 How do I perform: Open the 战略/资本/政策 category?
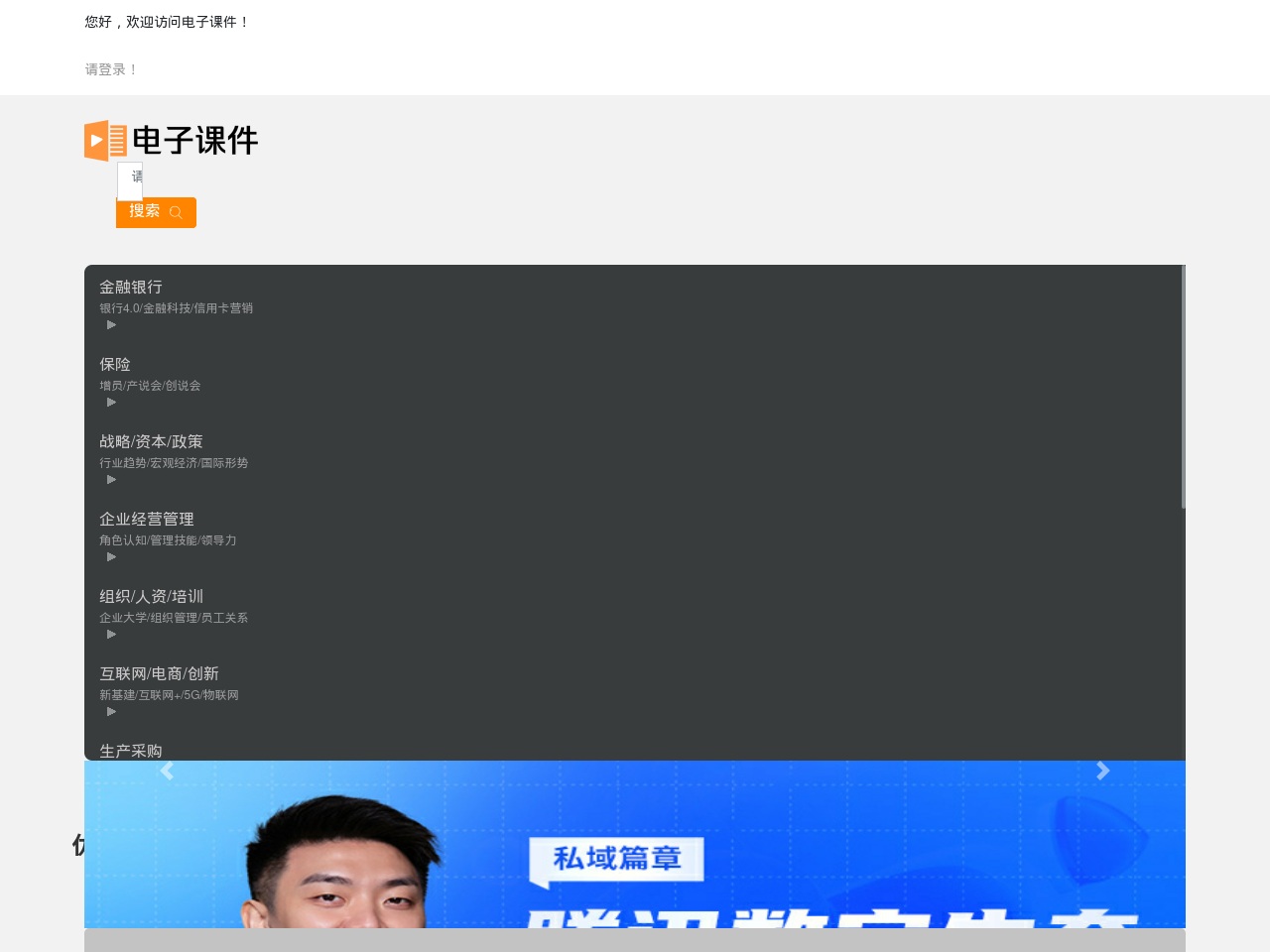pyautogui.click(x=151, y=441)
